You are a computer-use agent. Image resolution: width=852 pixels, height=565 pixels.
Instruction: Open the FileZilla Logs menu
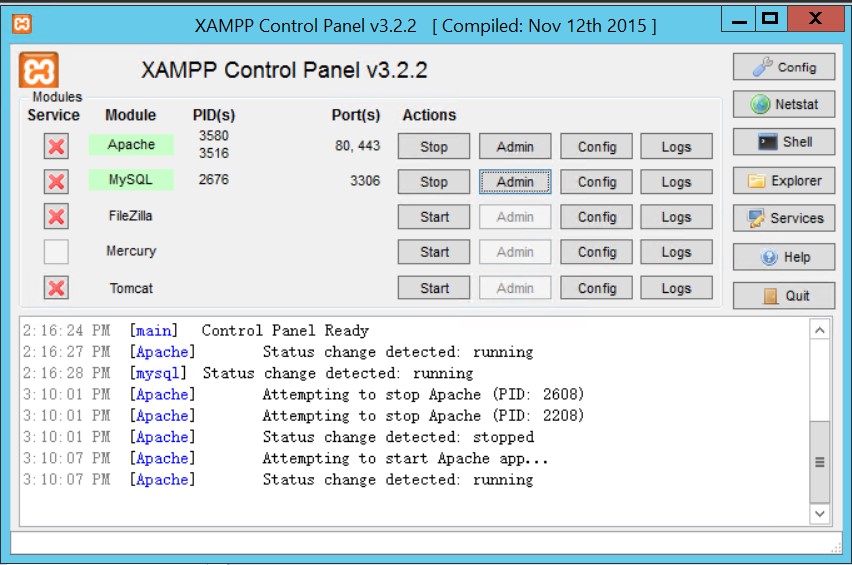point(676,217)
